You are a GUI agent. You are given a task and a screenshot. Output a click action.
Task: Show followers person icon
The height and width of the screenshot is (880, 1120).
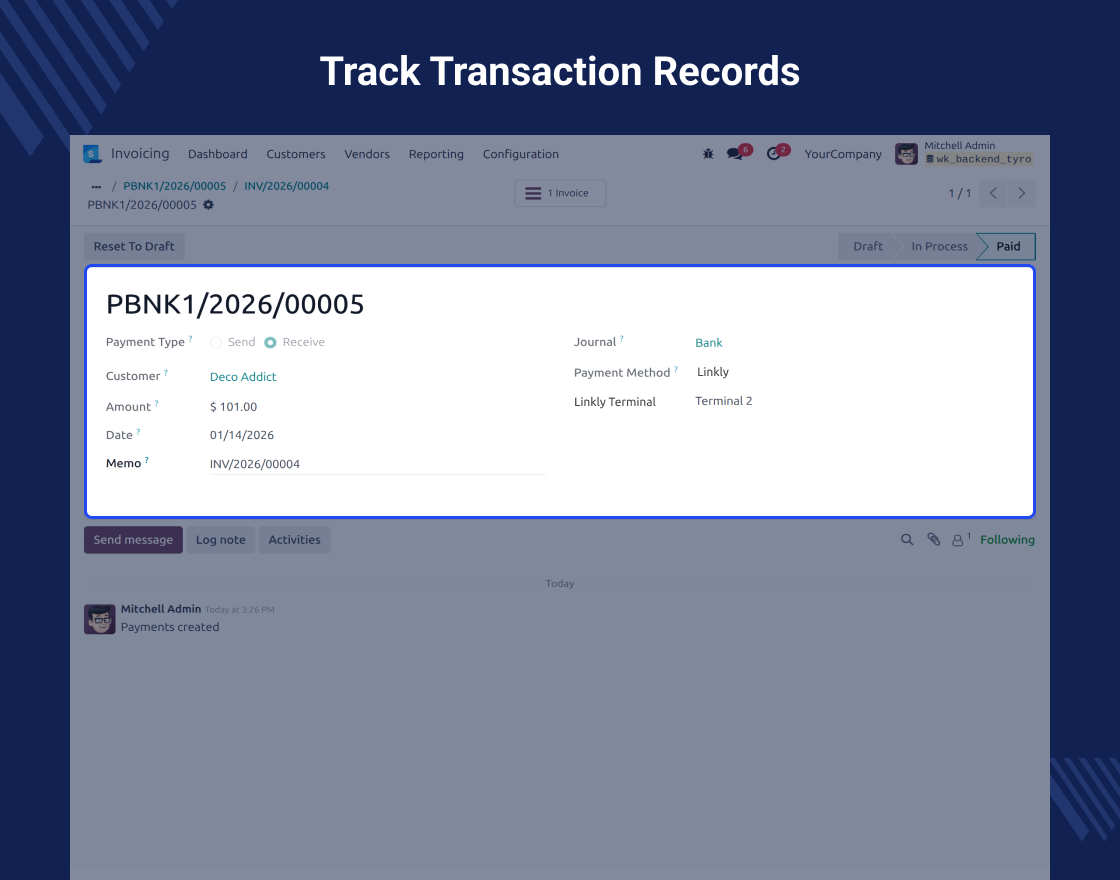(957, 541)
